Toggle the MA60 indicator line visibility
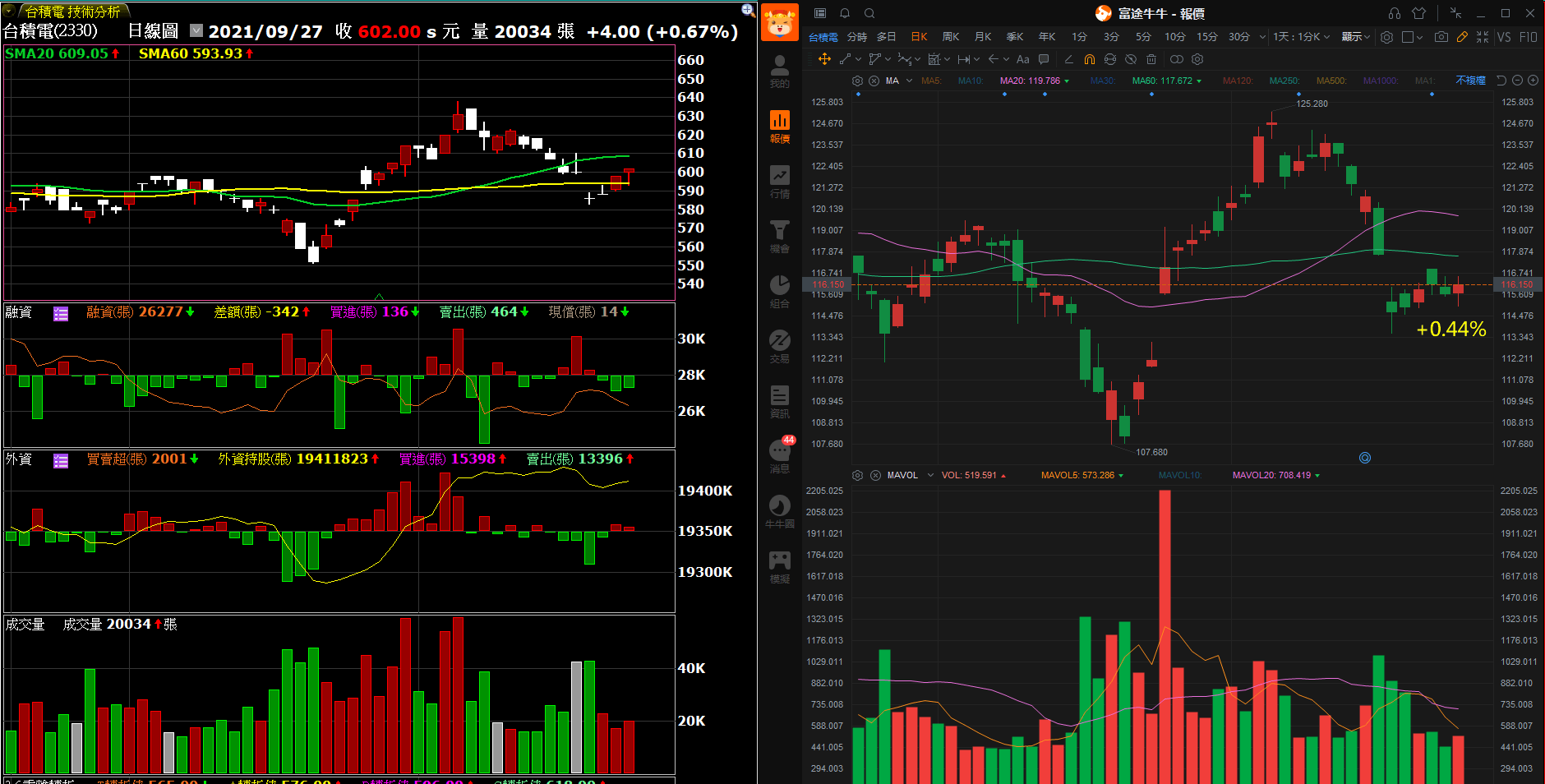1545x784 pixels. 1167,81
